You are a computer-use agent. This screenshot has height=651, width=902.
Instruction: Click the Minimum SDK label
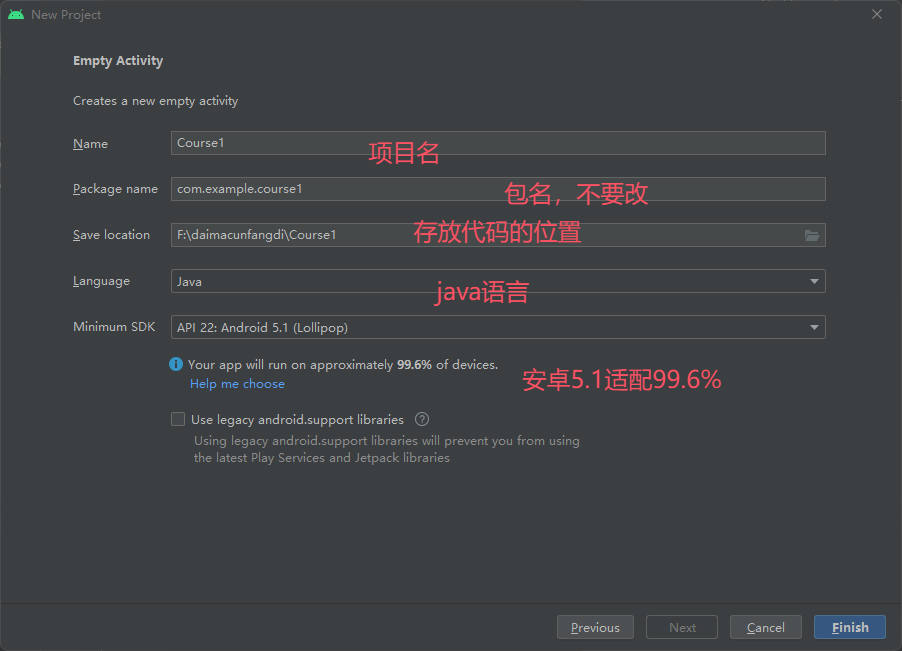coord(114,327)
